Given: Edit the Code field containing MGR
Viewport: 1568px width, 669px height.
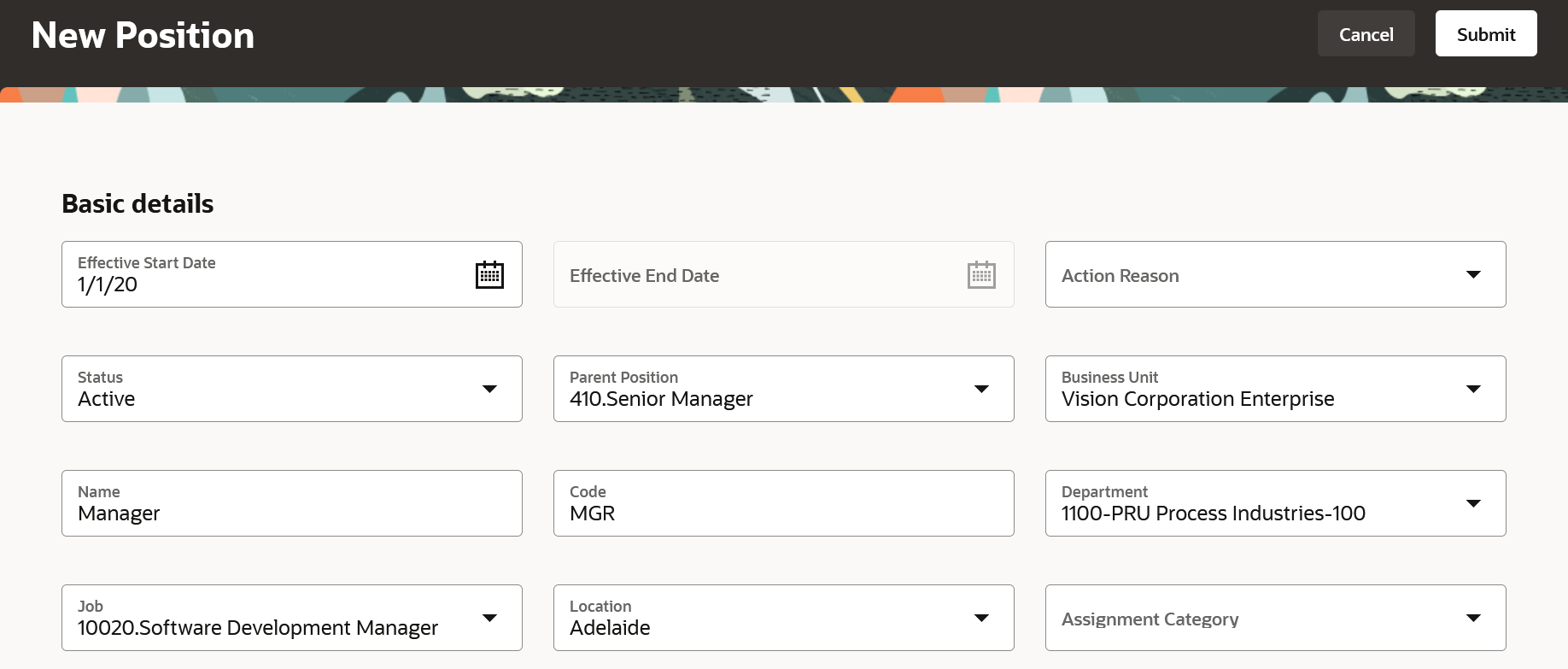Looking at the screenshot, I should click(x=784, y=503).
